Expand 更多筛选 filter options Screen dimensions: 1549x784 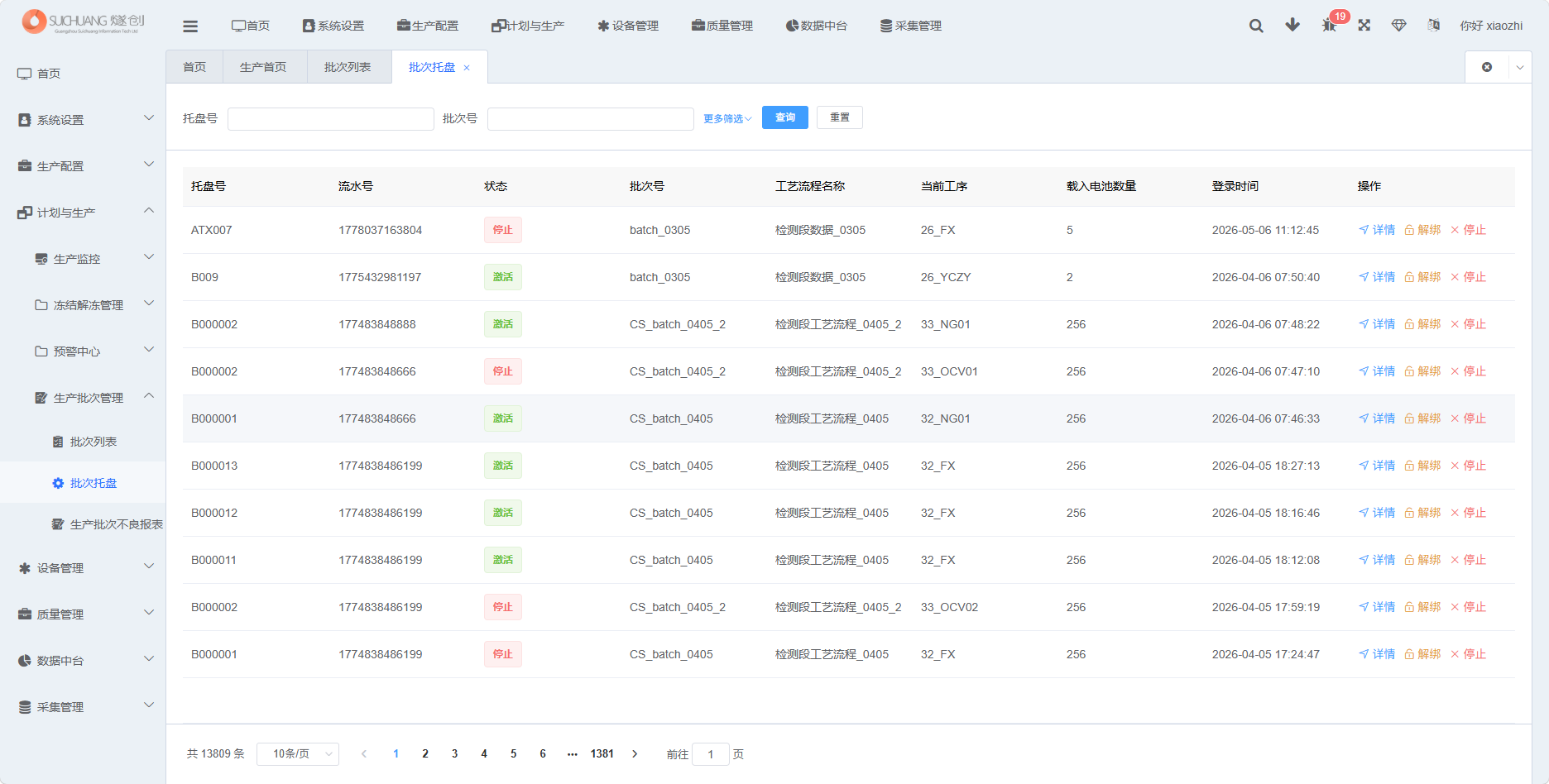727,119
